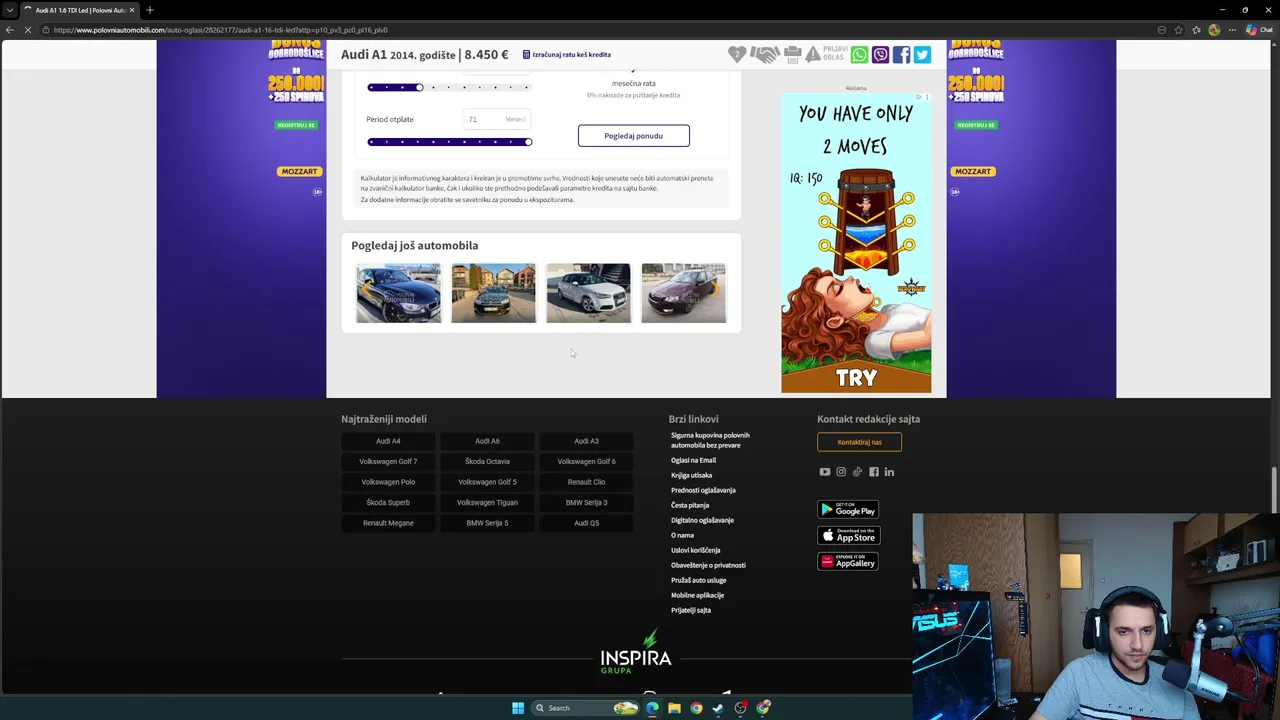Open the AppGallery badge
The height and width of the screenshot is (720, 1280).
pyautogui.click(x=848, y=561)
